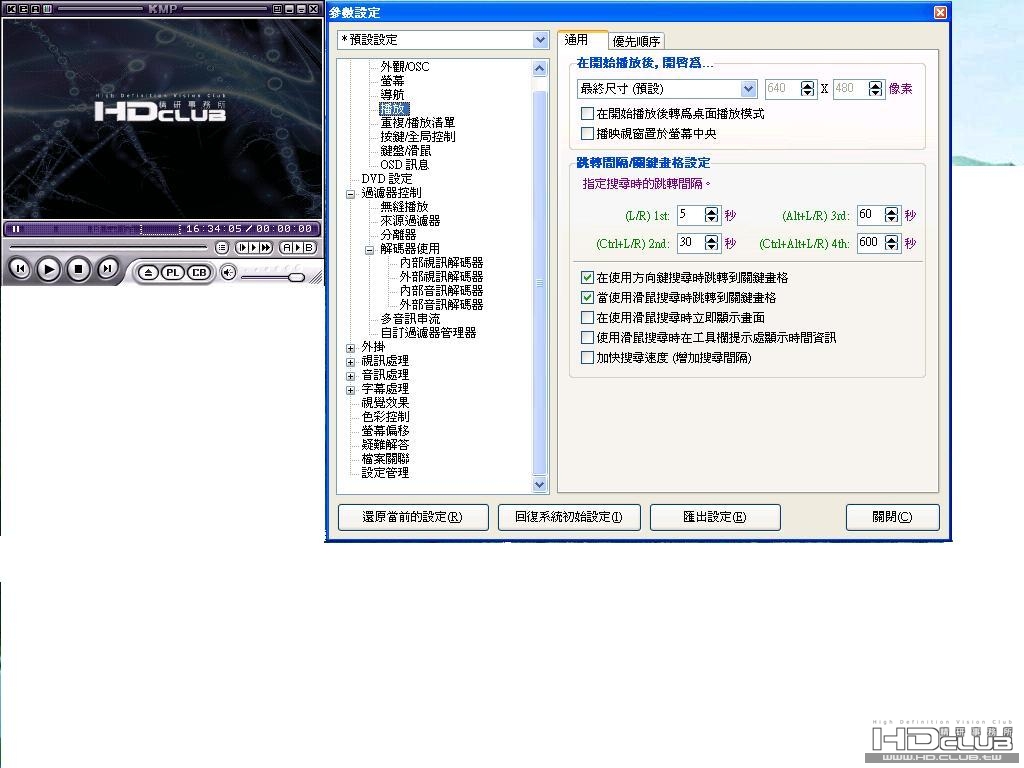Switch KMP to compact mode icon

tap(278, 9)
